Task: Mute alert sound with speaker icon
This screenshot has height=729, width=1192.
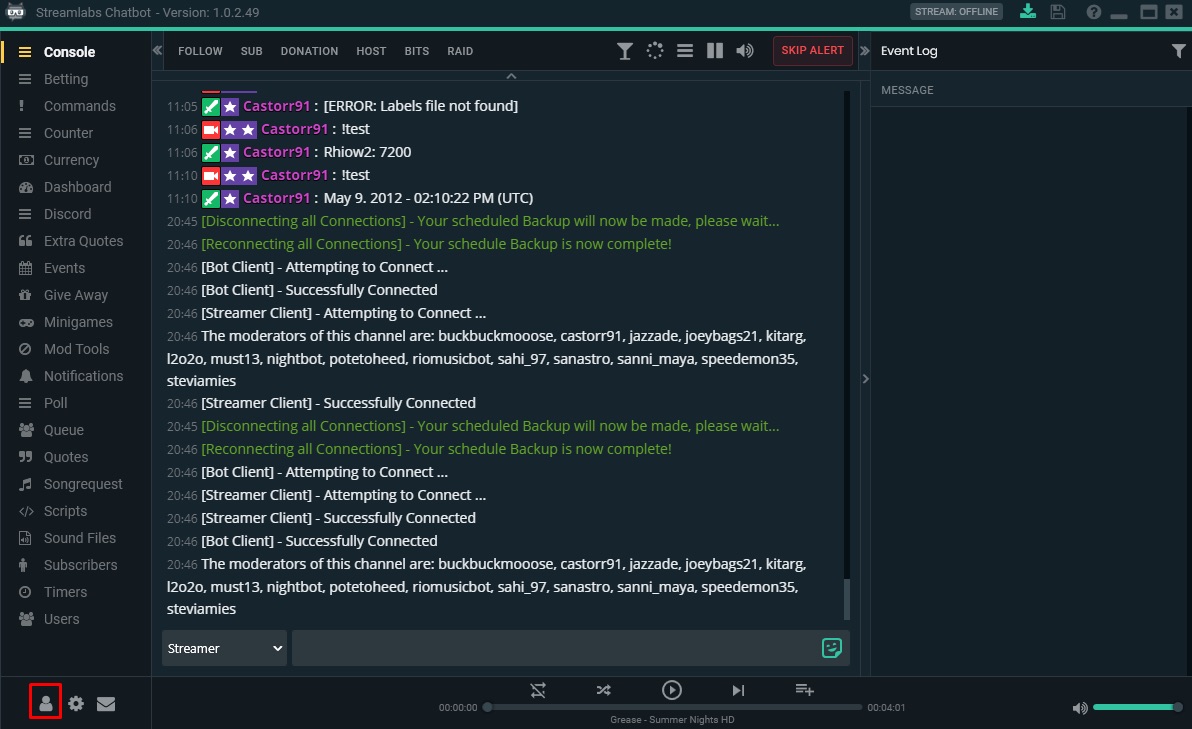Action: point(744,51)
